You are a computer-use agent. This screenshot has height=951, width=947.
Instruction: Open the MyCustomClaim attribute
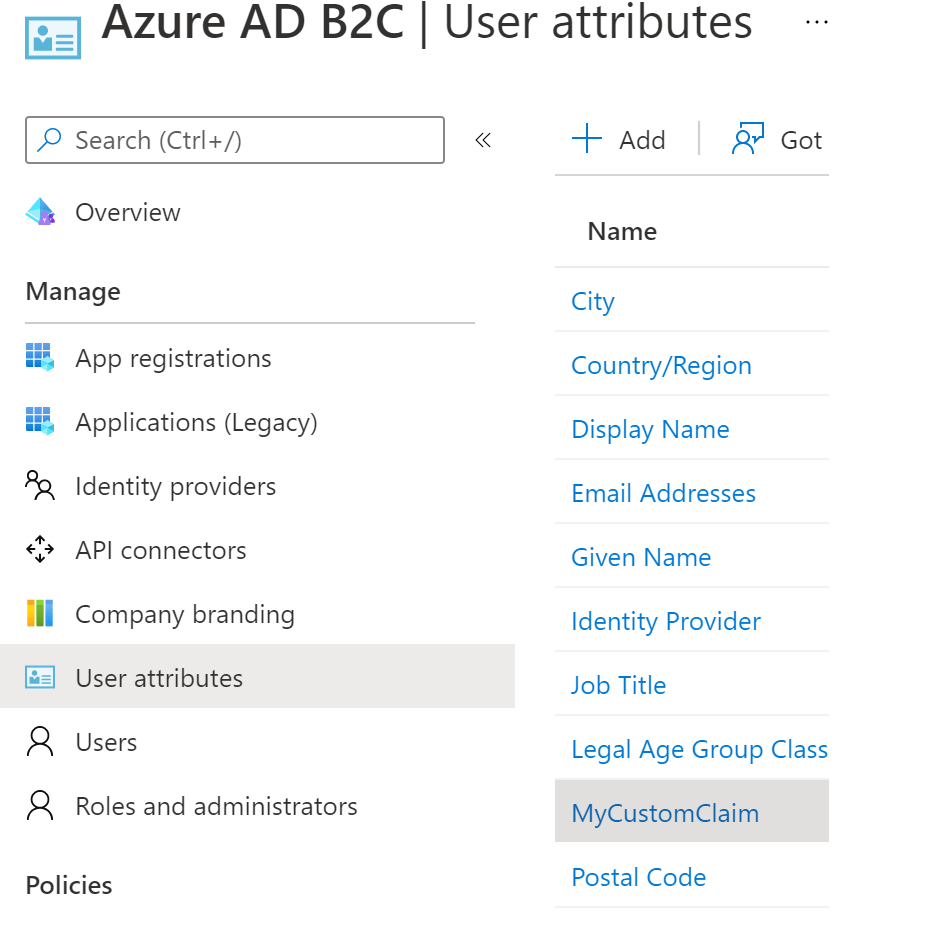[665, 813]
